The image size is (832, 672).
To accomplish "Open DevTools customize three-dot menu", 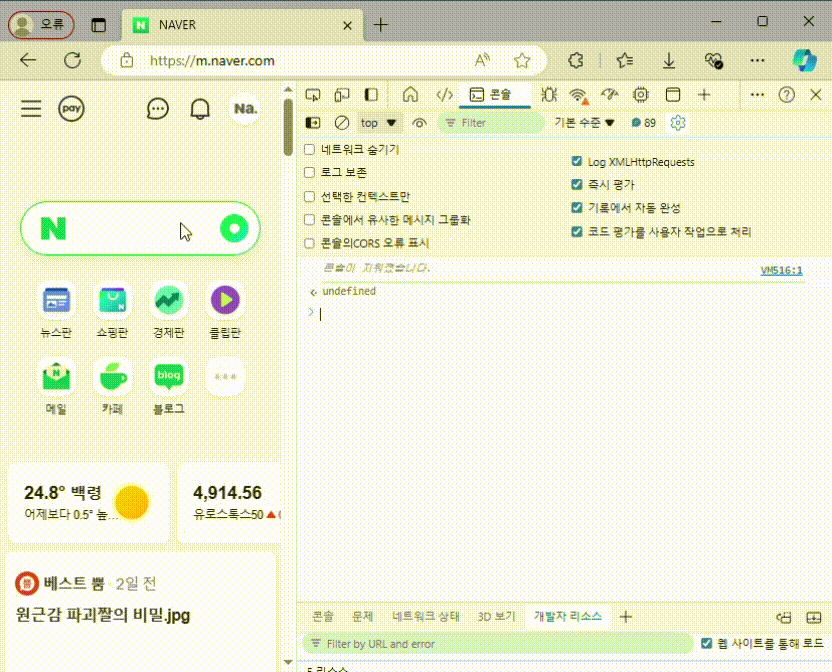I will [757, 95].
